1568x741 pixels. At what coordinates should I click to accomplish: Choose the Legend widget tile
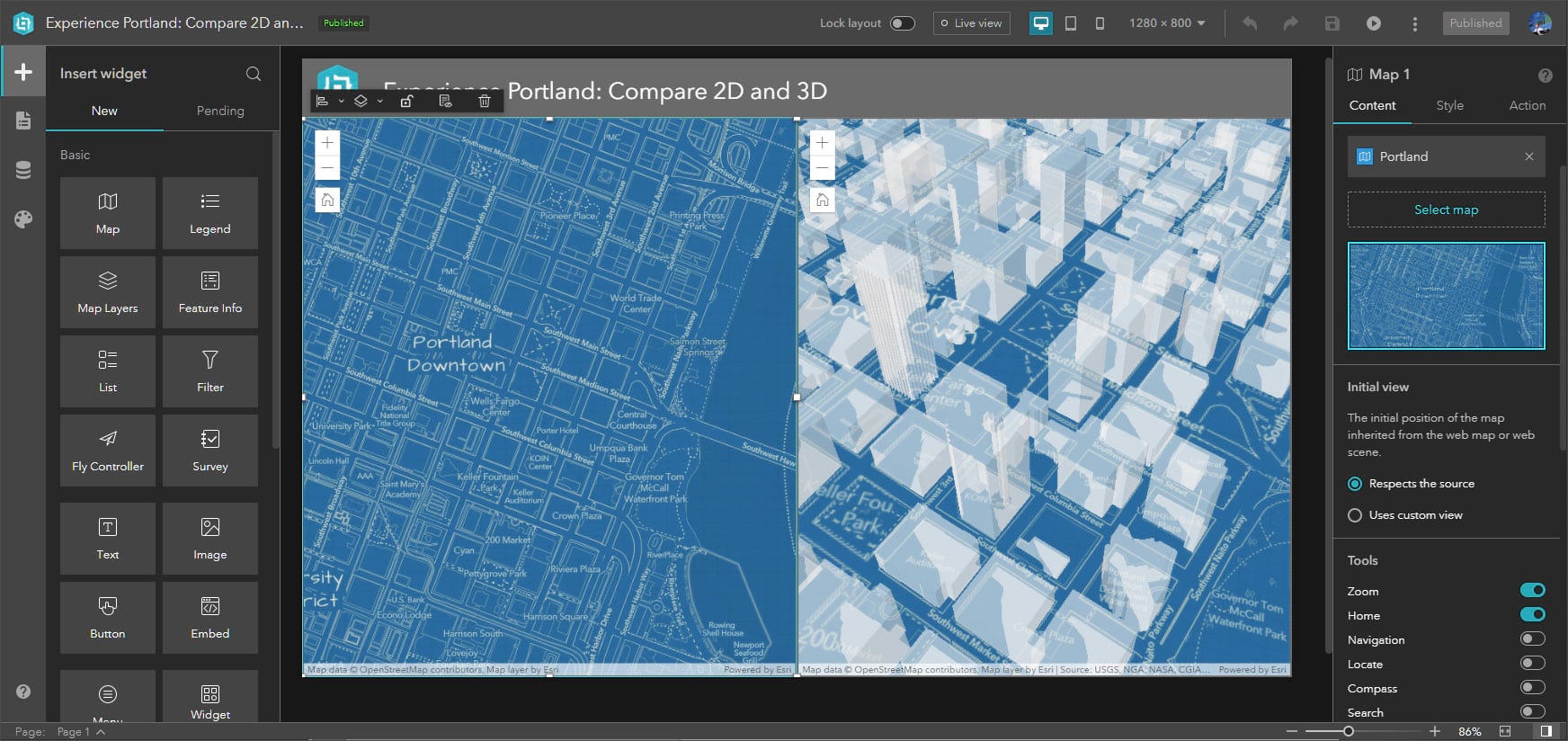click(x=209, y=213)
